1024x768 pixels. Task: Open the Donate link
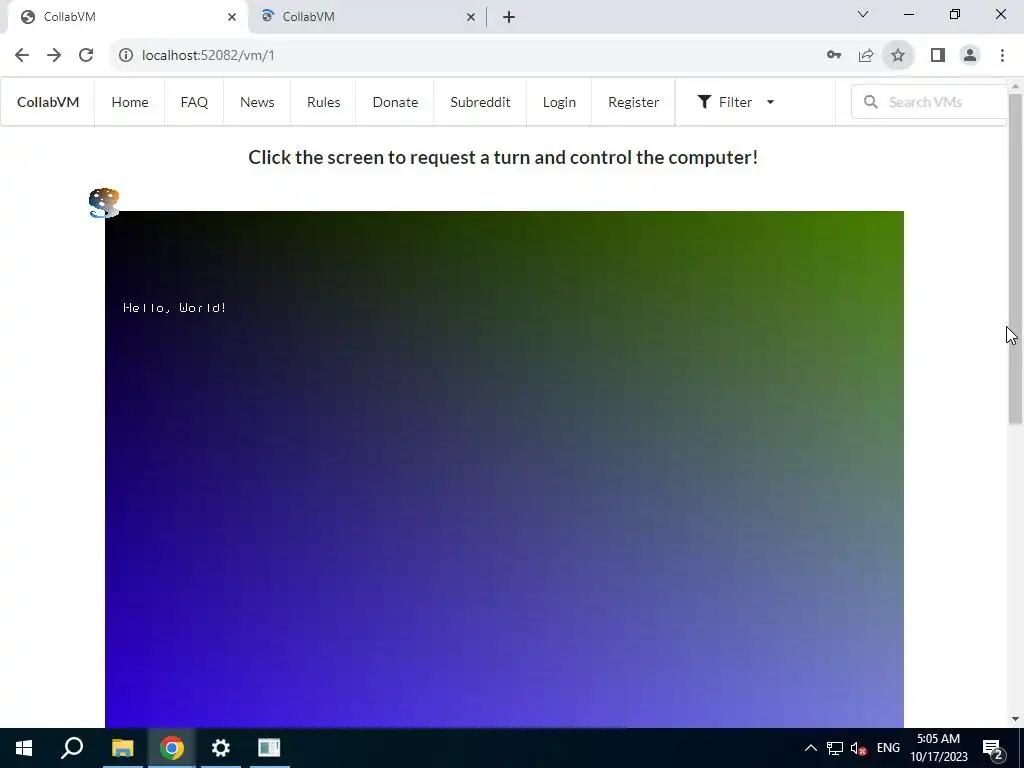coord(395,102)
